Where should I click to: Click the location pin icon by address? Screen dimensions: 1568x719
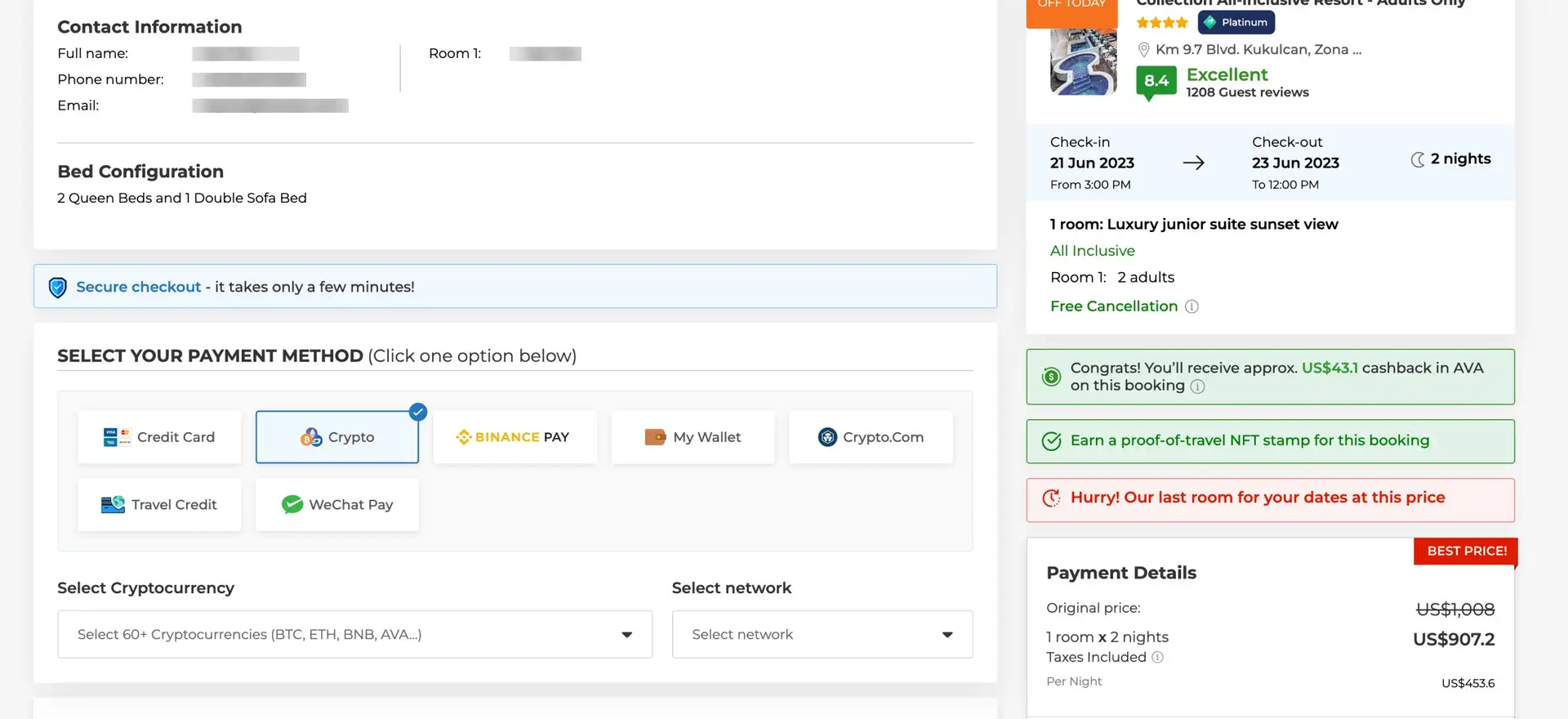pos(1144,50)
